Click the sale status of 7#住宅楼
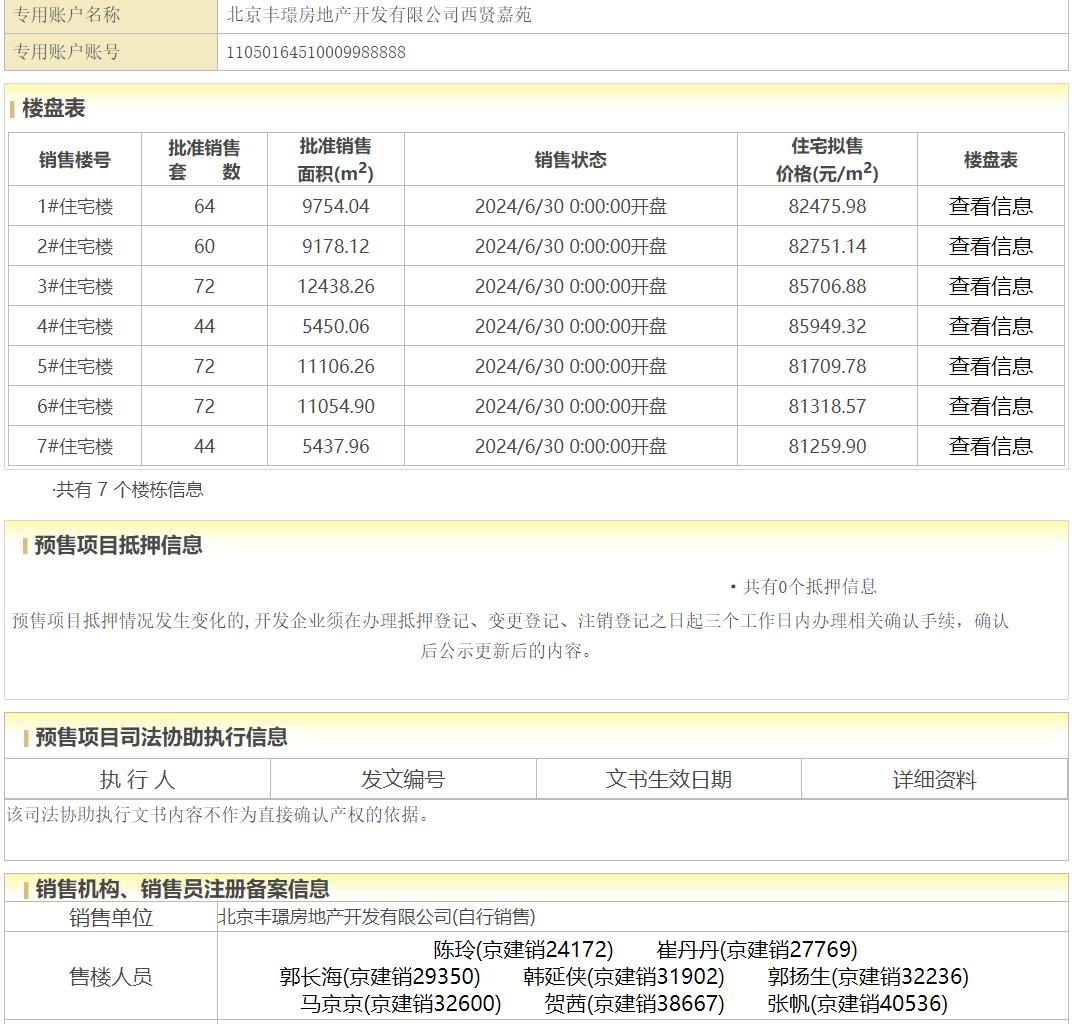 tap(571, 447)
